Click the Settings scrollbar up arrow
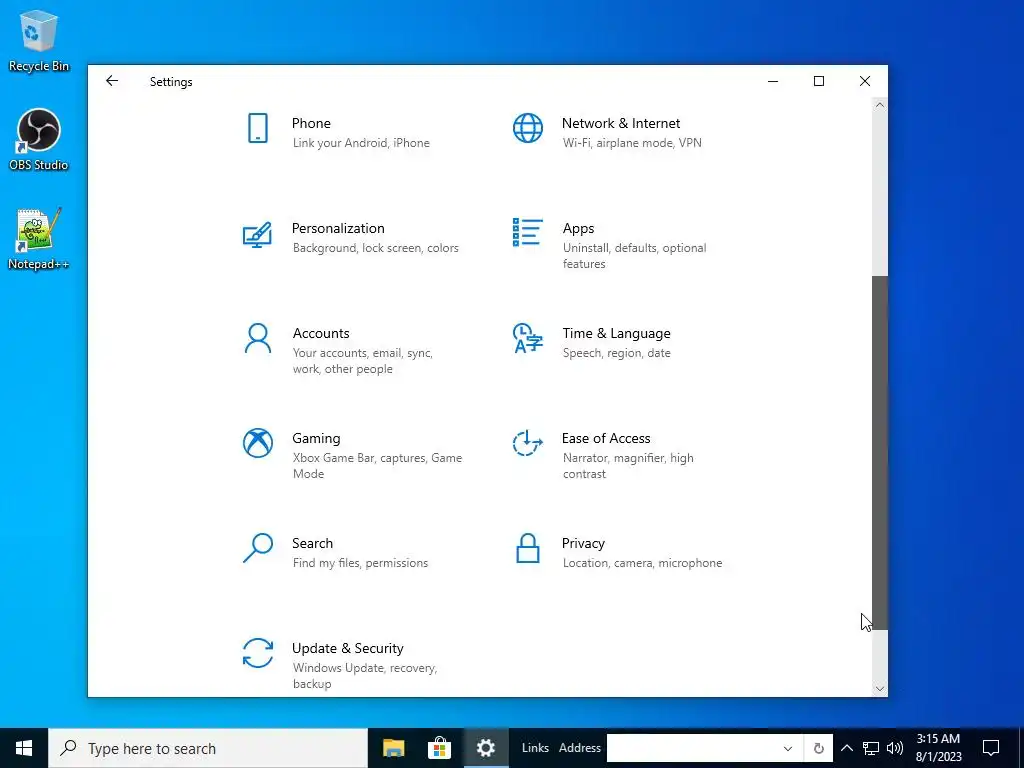 click(880, 104)
